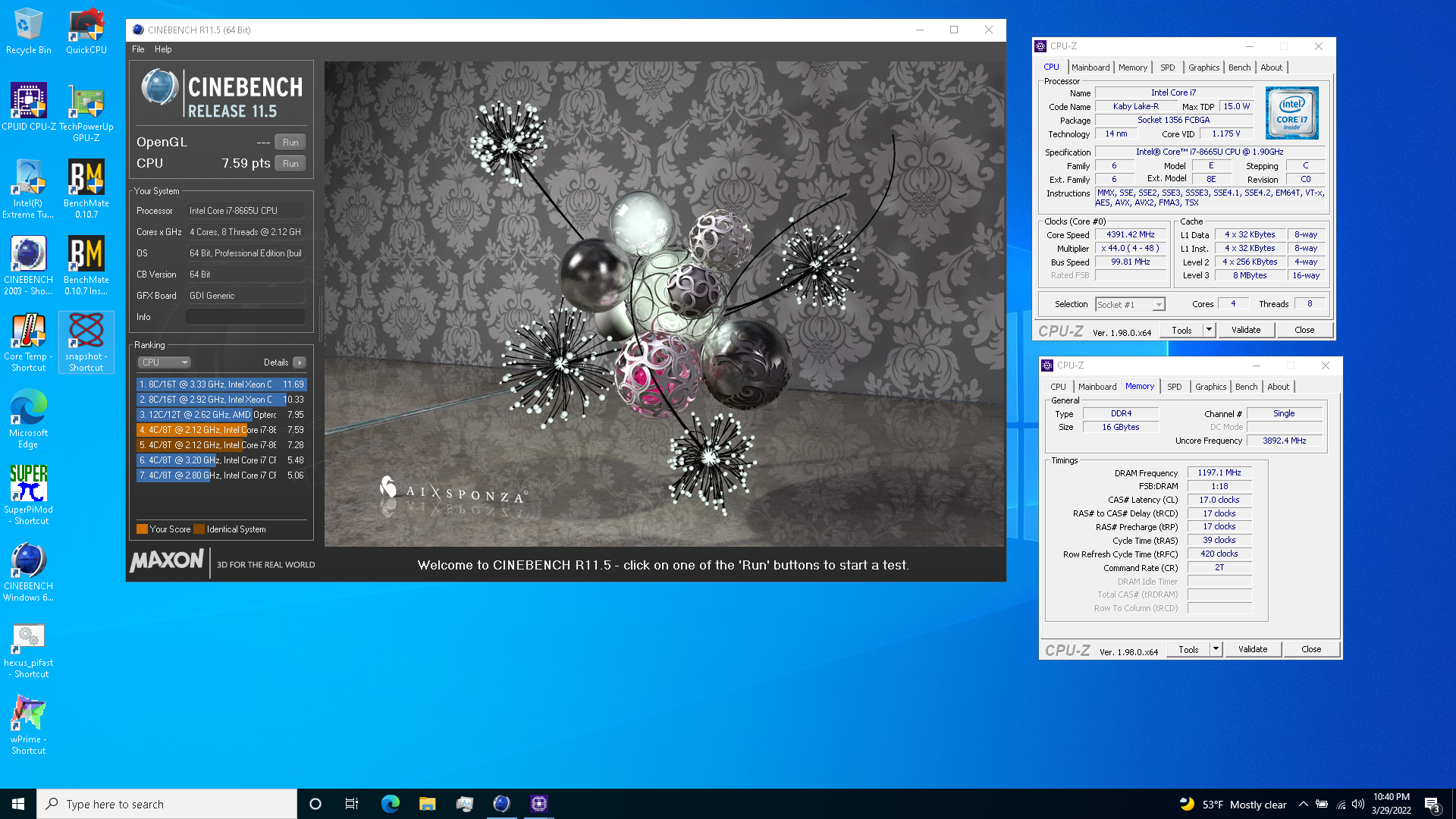Switch to CPU tab in bottom CPU-Z
This screenshot has width=1456, height=819.
(1058, 387)
